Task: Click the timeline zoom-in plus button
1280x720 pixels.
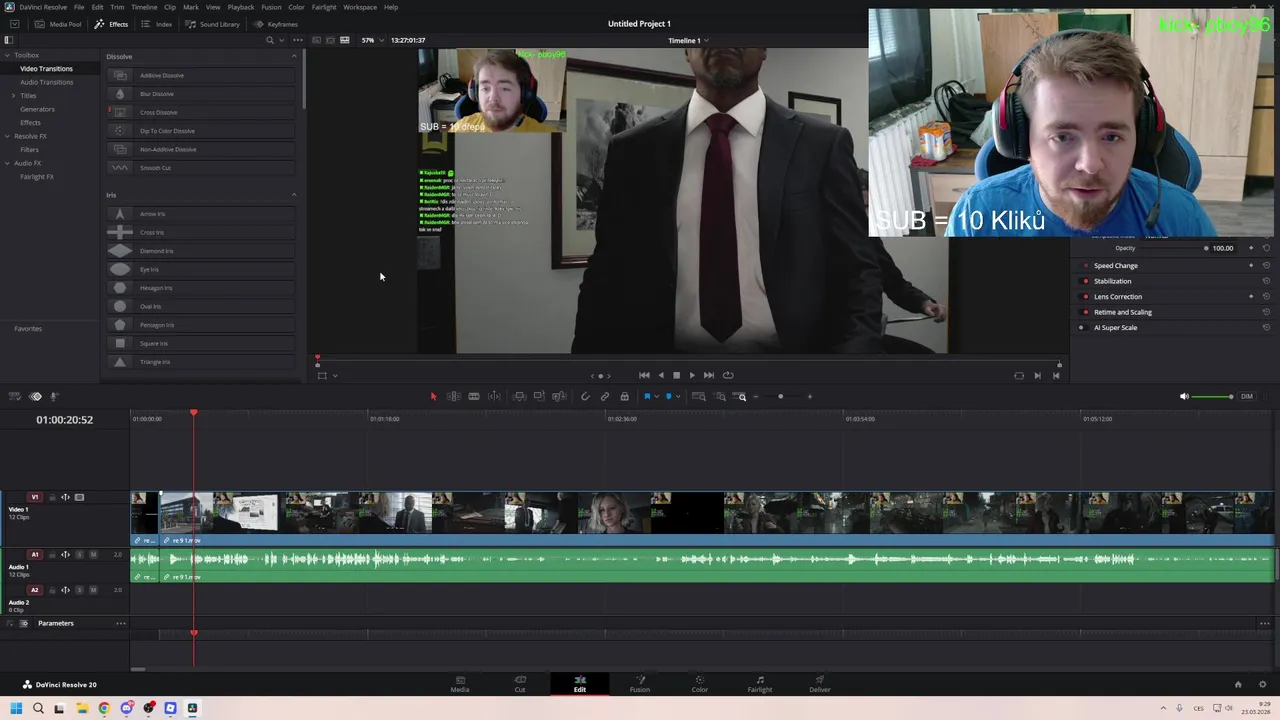Action: coord(810,397)
